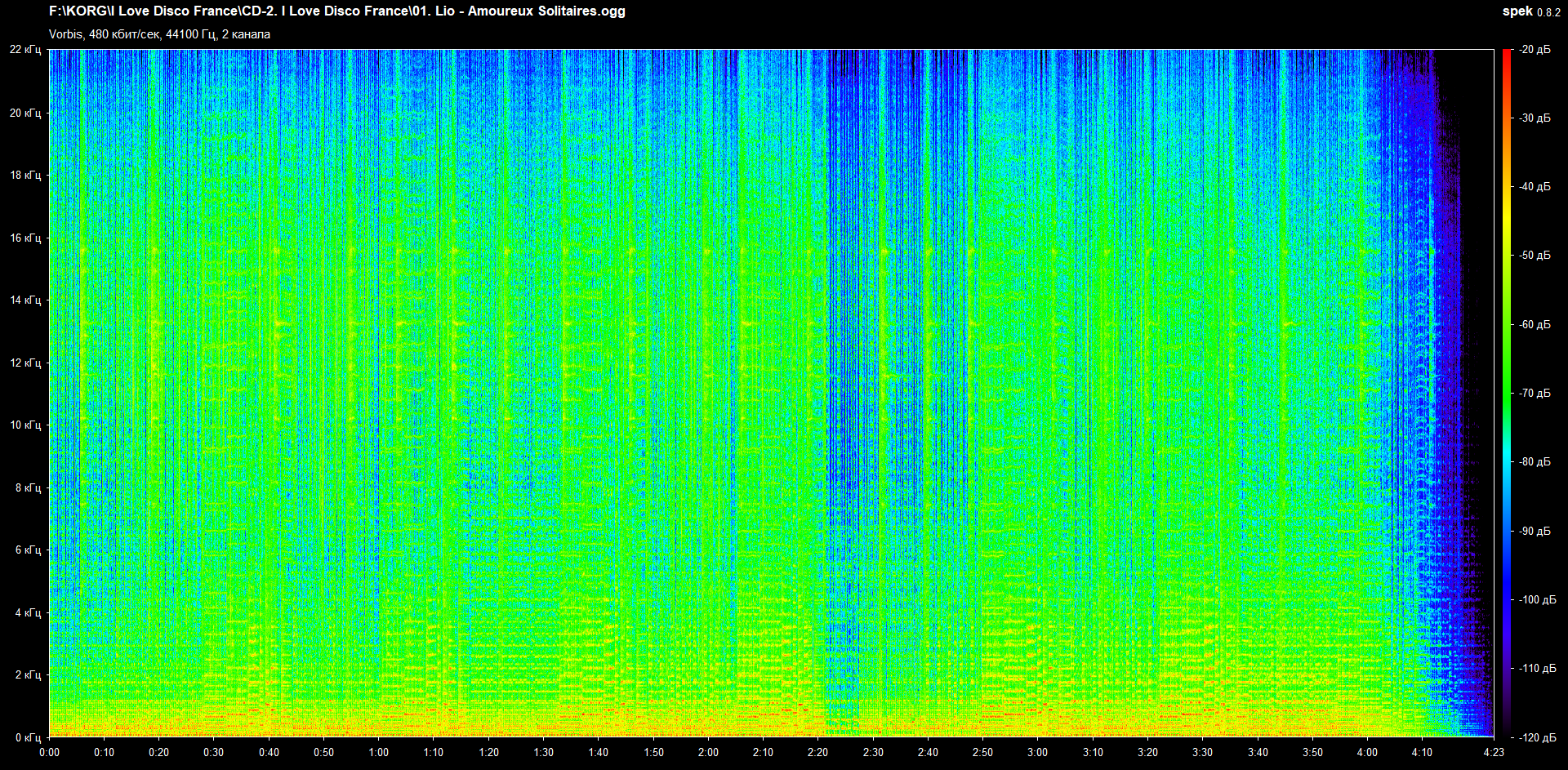The height and width of the screenshot is (770, 1568).
Task: Click the 22 кГц frequency axis label
Action: coord(25,50)
